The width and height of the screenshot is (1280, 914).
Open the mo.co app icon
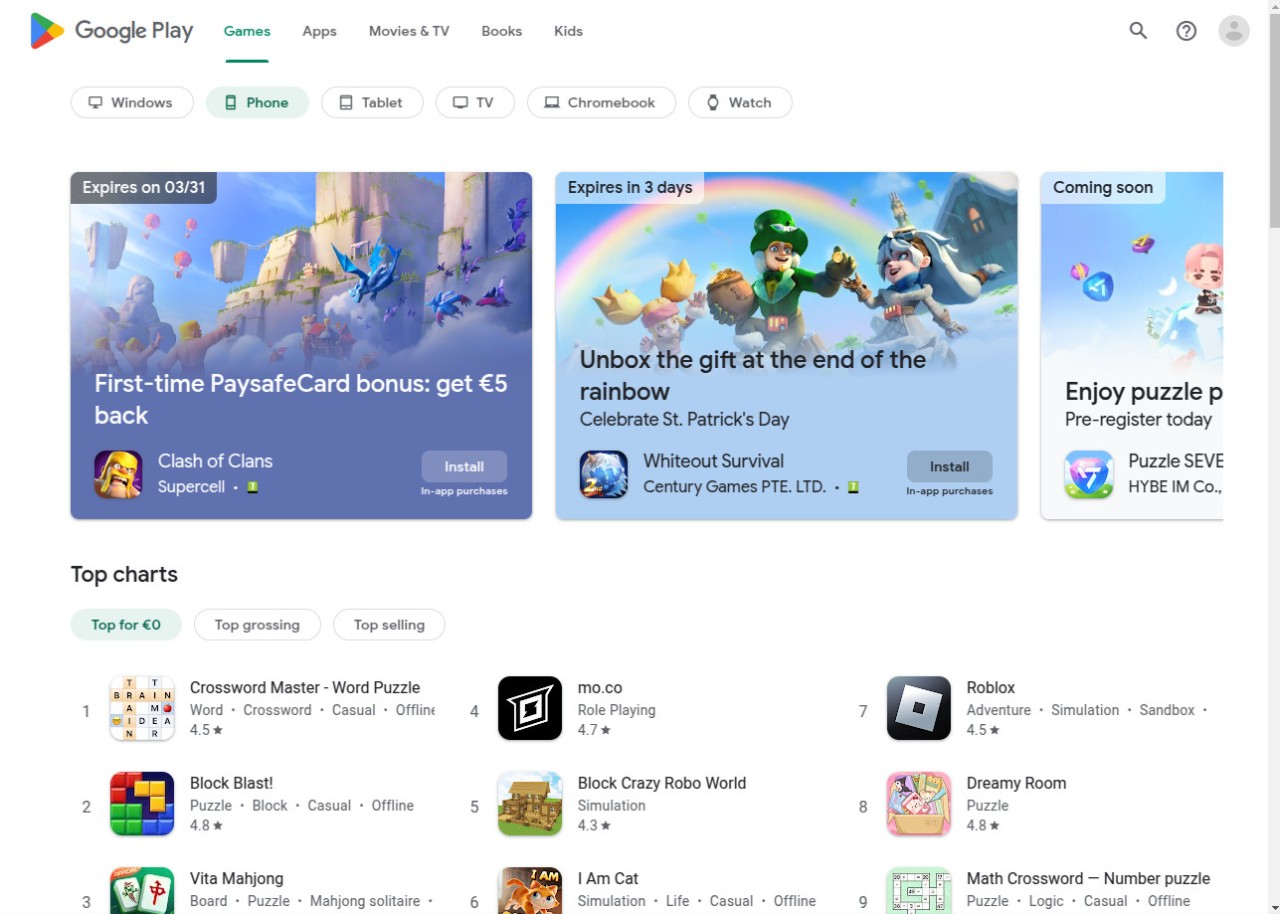coord(530,708)
